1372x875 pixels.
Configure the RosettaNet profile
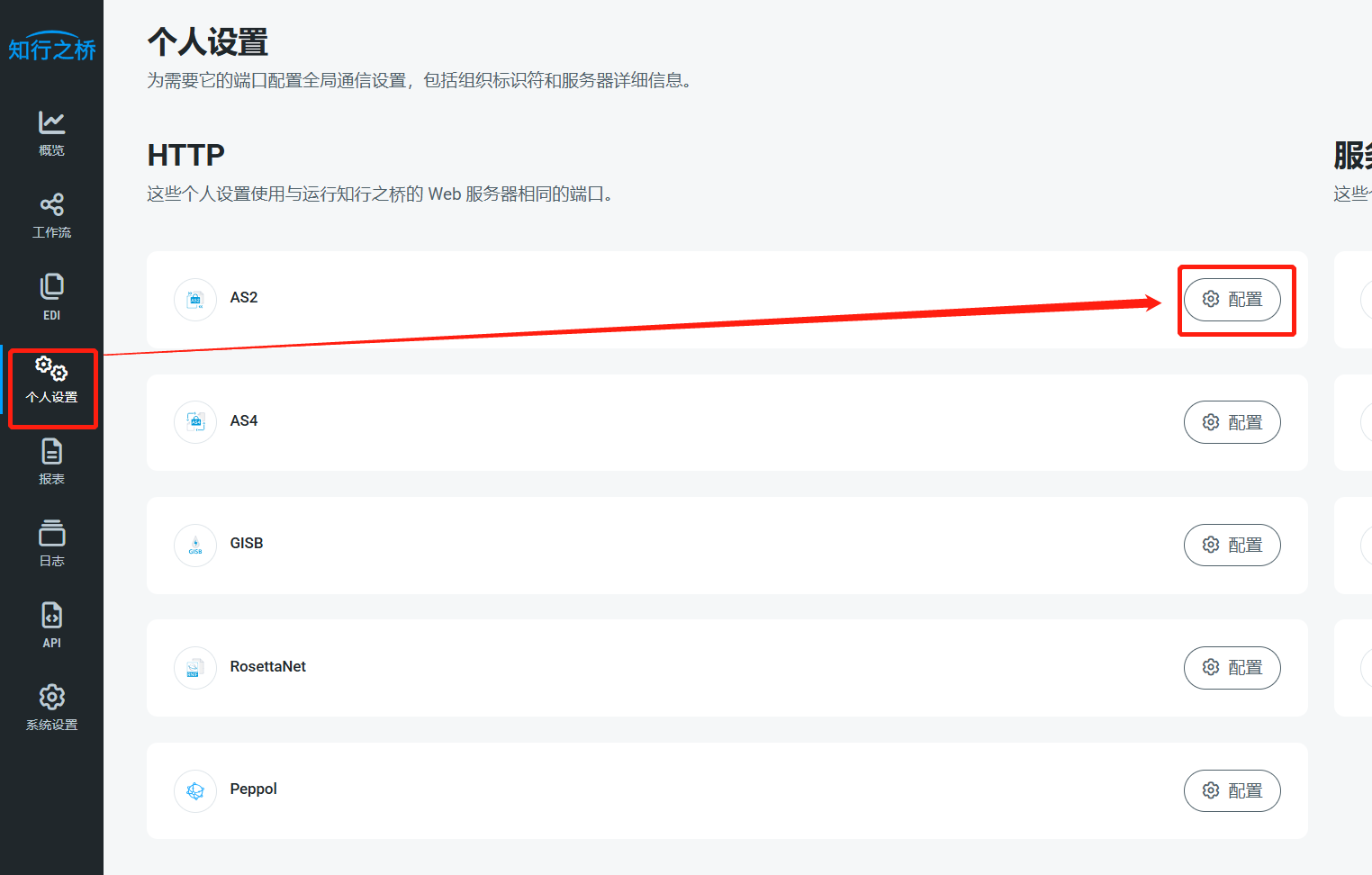point(1232,667)
